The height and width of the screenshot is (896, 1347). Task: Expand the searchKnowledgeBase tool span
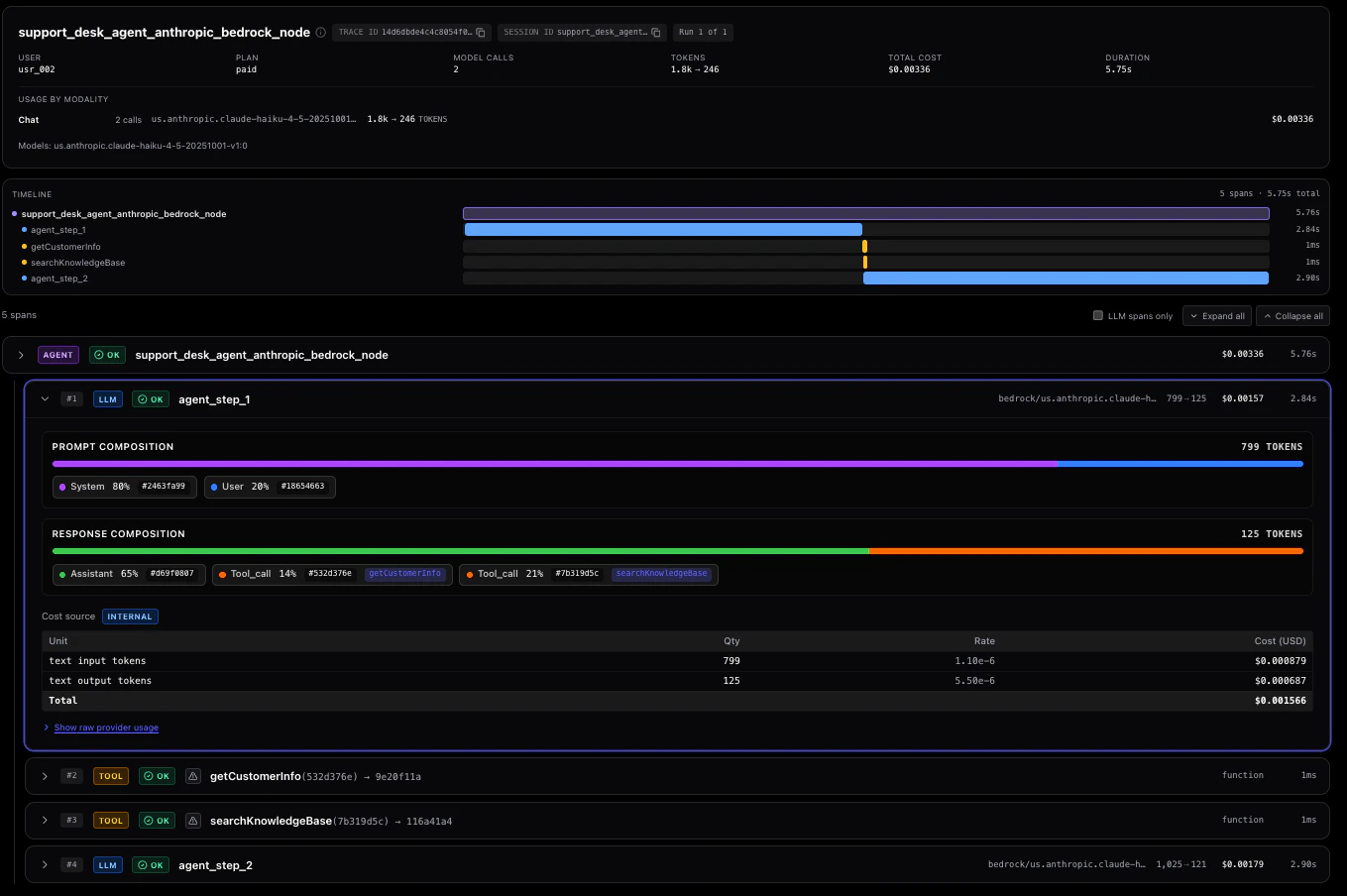45,821
